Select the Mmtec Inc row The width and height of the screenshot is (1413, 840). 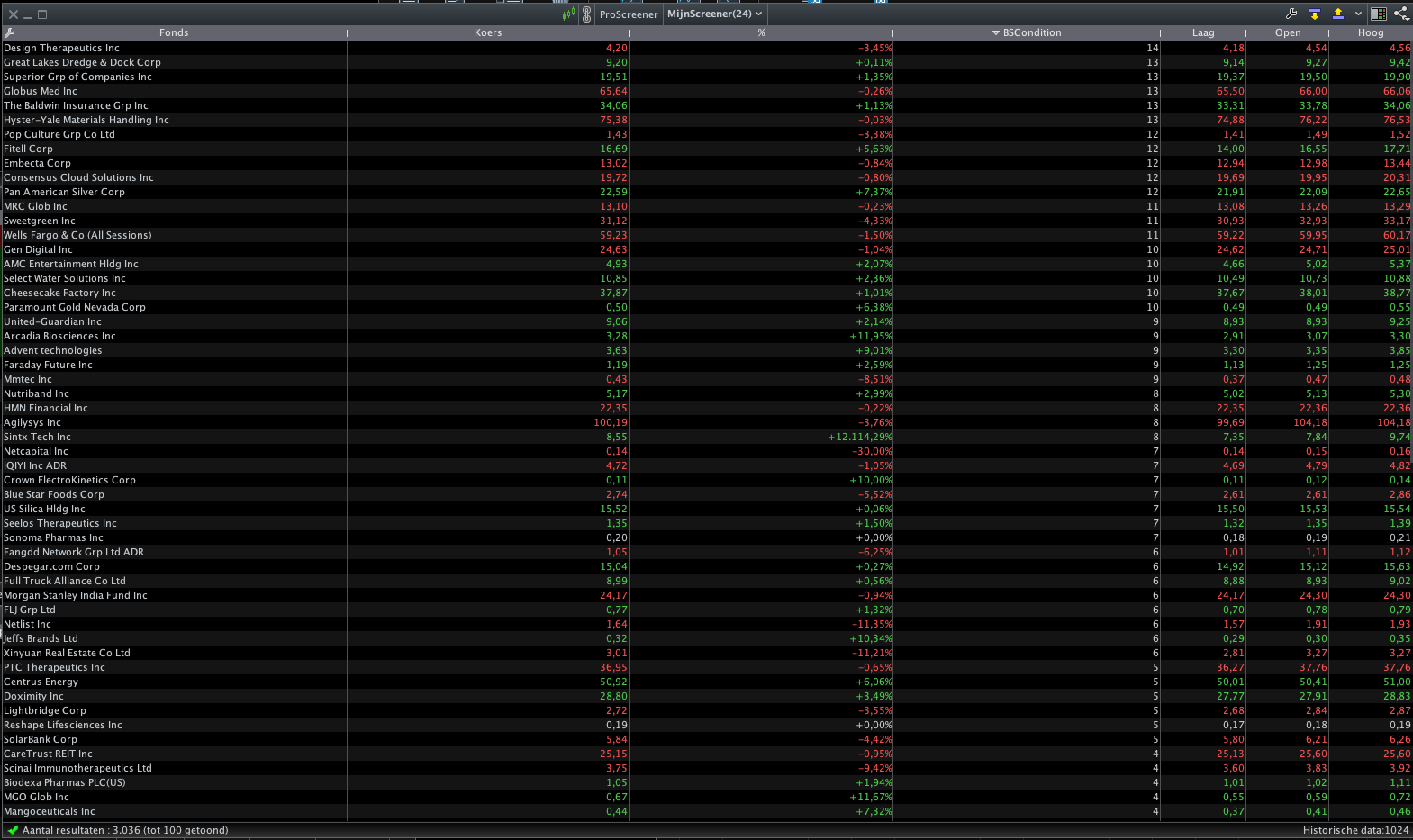706,379
